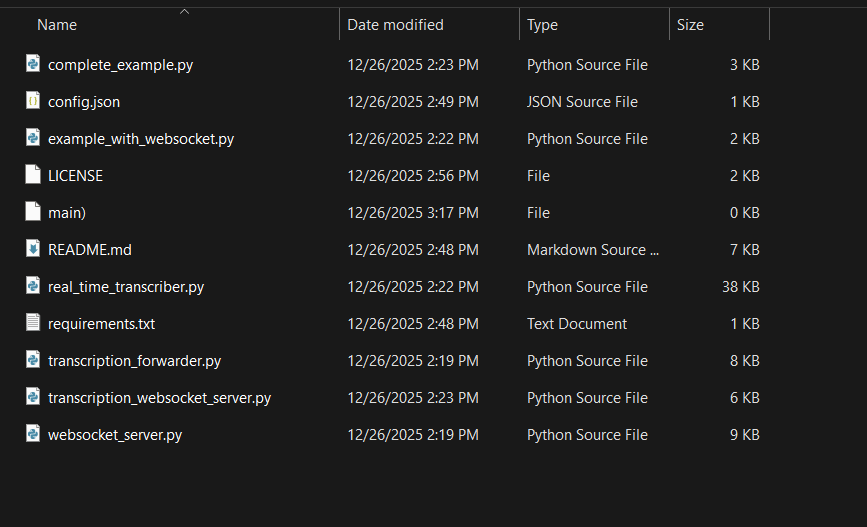Image resolution: width=867 pixels, height=527 pixels.
Task: Click the transcription_forwarder.py file icon
Action: tap(33, 360)
